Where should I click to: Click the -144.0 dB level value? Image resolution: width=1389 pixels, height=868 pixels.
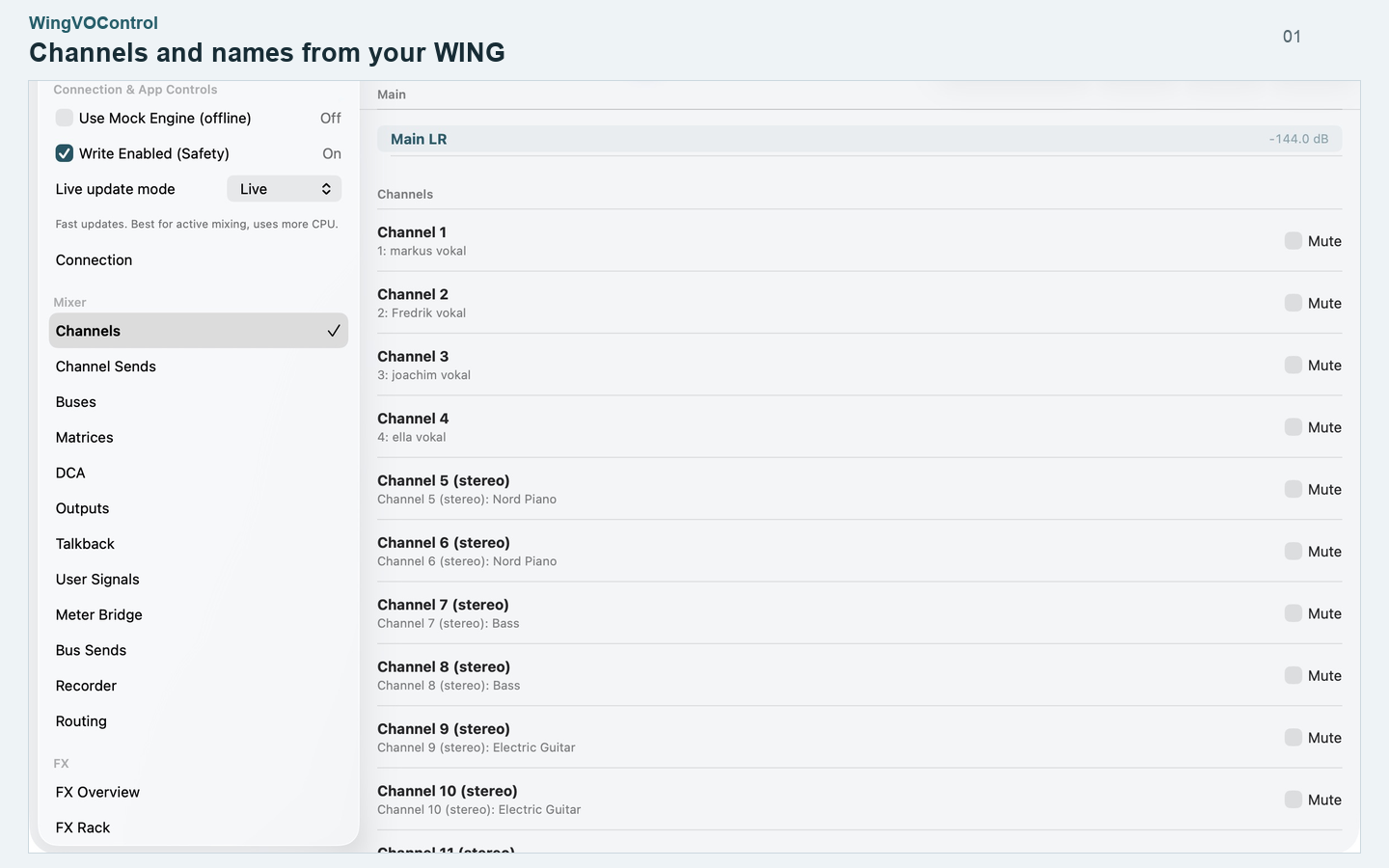coord(1298,139)
